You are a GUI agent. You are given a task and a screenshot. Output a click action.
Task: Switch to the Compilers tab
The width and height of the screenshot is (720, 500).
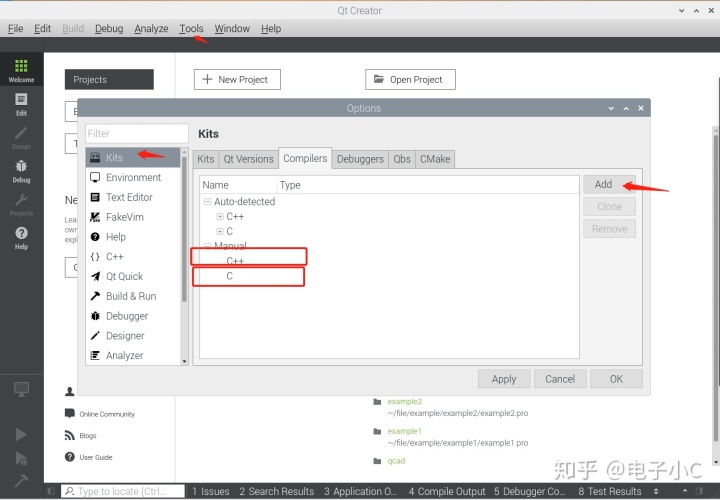[x=305, y=158]
